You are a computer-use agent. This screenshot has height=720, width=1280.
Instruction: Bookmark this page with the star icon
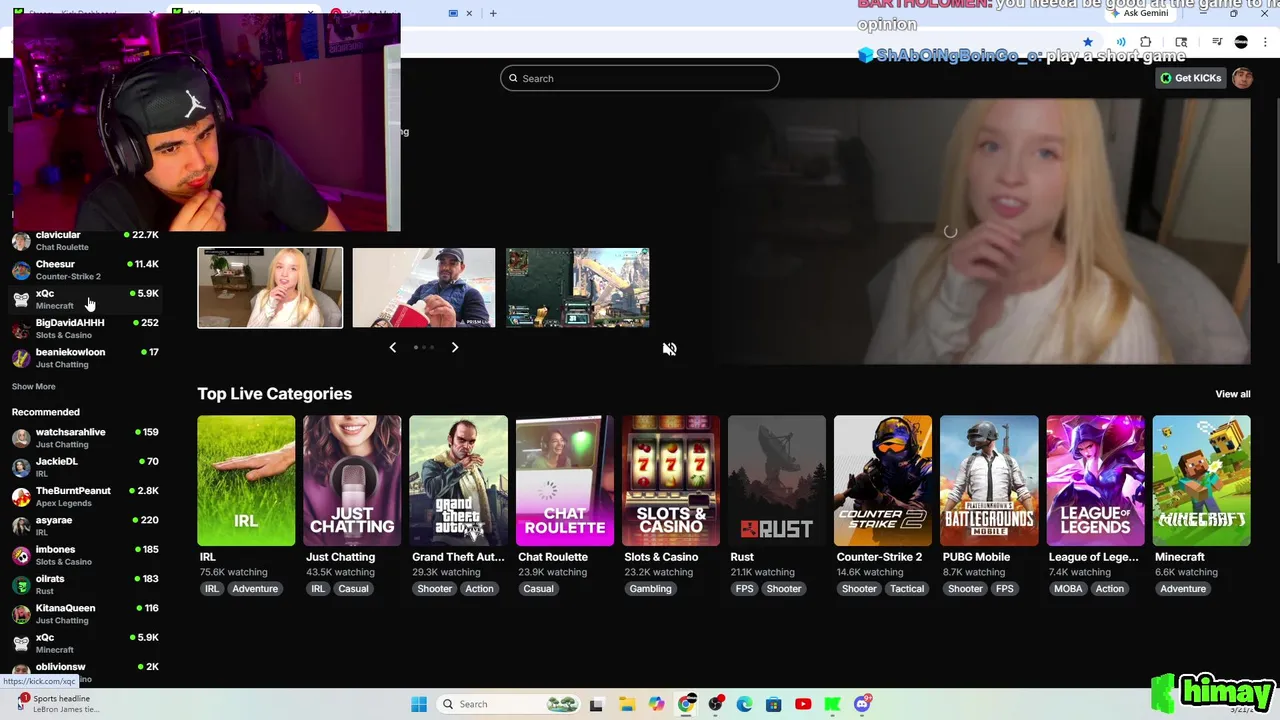click(1088, 42)
